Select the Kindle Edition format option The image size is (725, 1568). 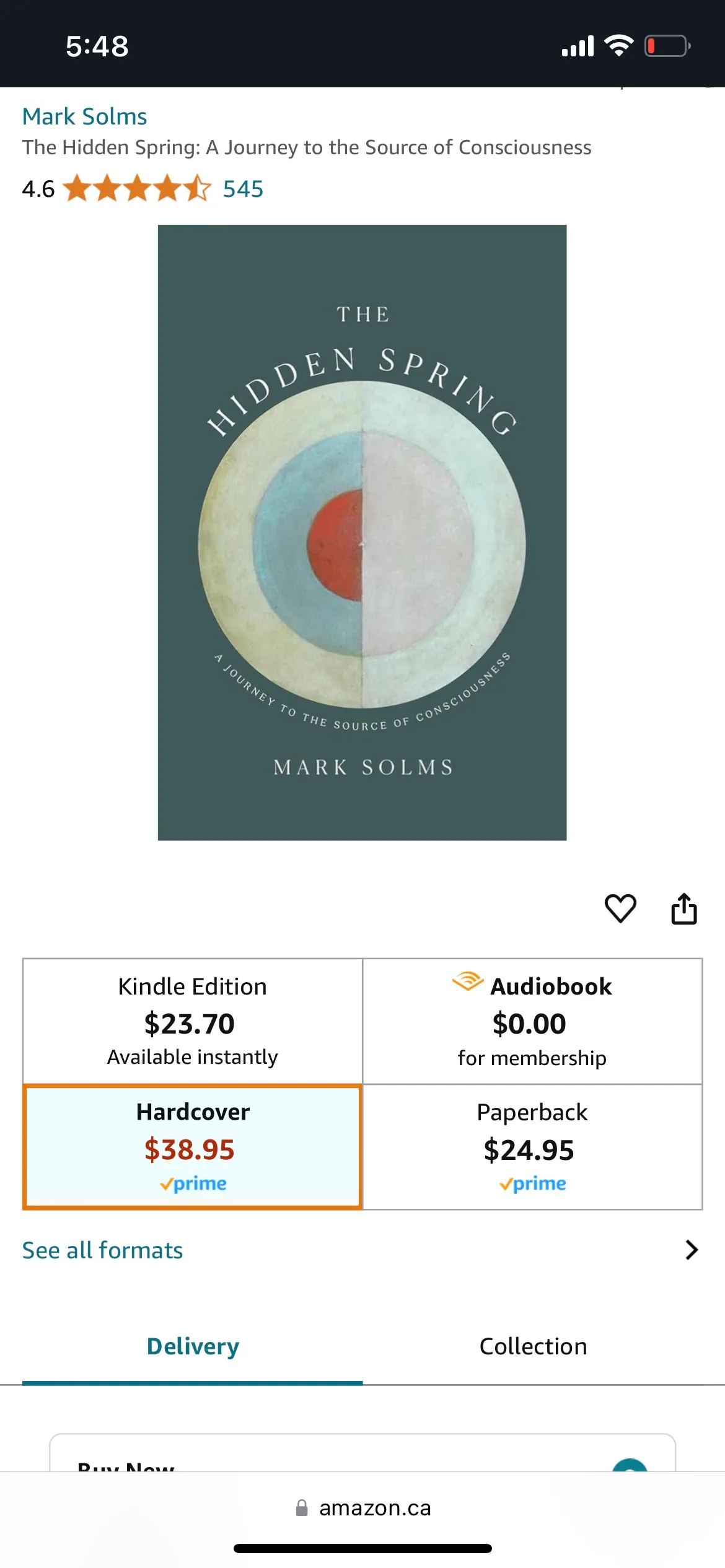[x=193, y=1021]
